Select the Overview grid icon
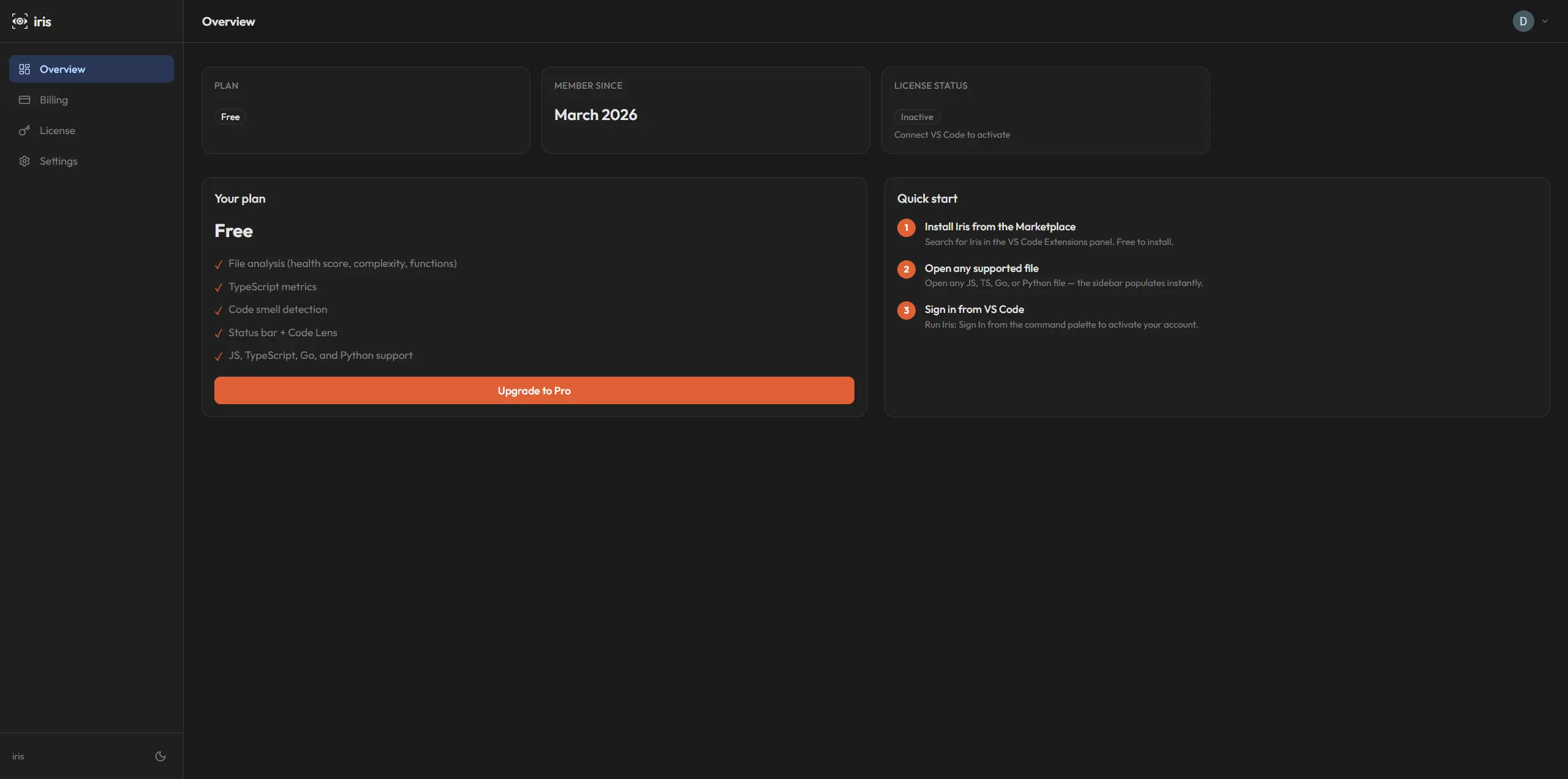 coord(24,69)
